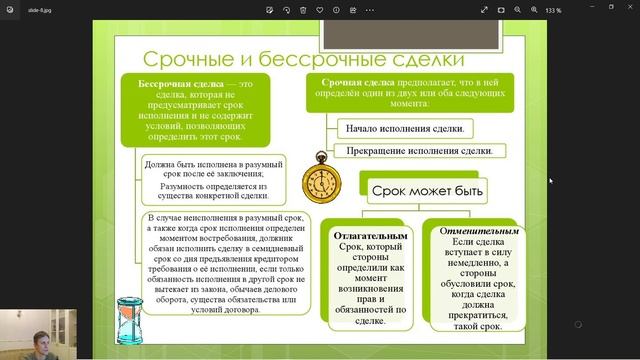The image size is (640, 360).
Task: Delete the image with the trash icon
Action: 303,10
